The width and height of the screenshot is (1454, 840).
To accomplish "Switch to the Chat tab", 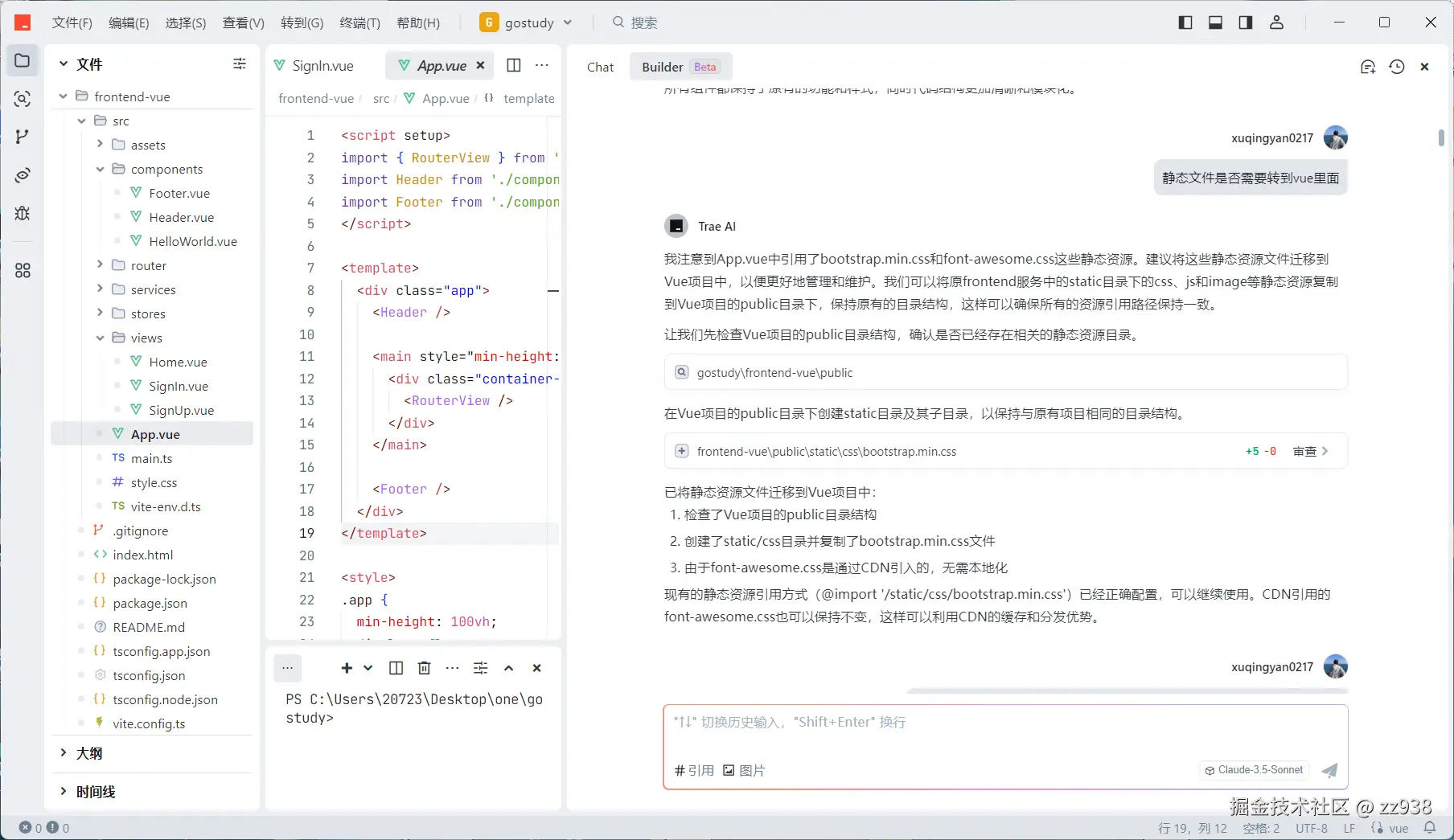I will tap(600, 67).
